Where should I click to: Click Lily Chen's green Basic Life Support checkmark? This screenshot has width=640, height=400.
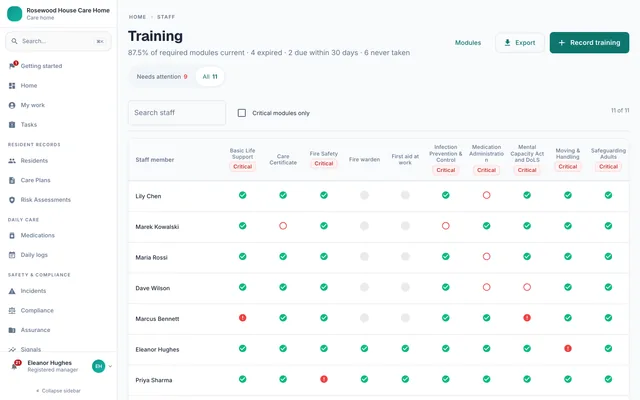(x=242, y=195)
